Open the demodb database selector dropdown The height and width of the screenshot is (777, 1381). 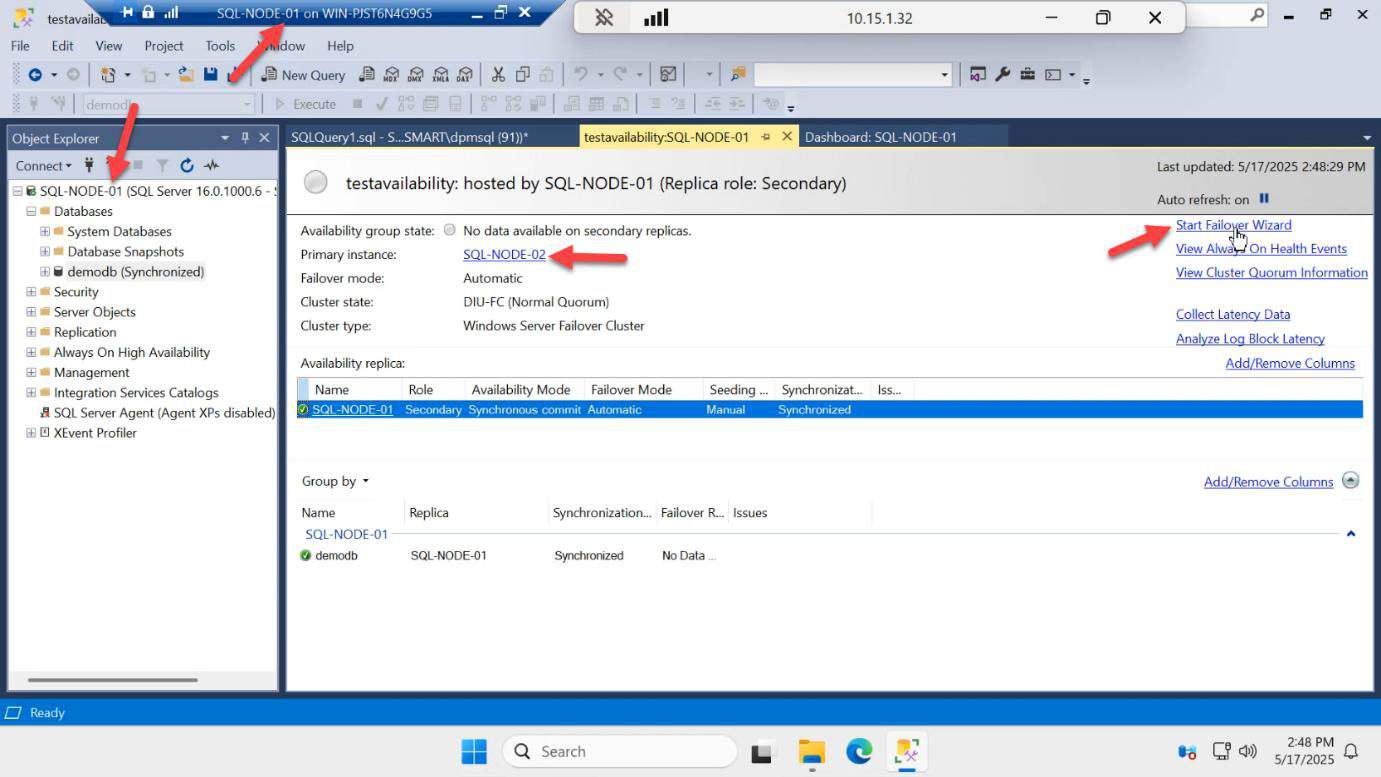[247, 104]
